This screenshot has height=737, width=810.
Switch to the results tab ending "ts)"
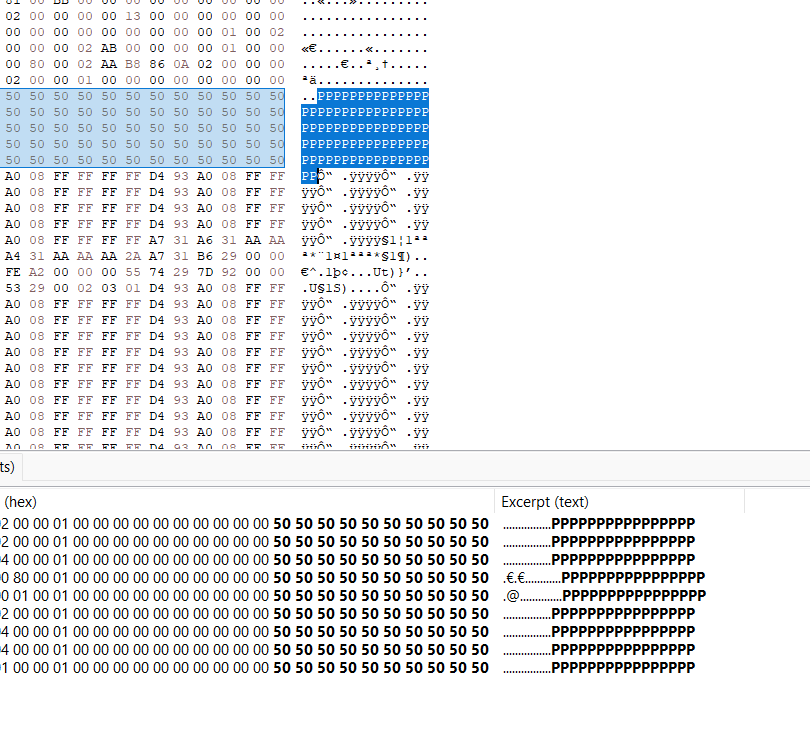click(x=10, y=467)
